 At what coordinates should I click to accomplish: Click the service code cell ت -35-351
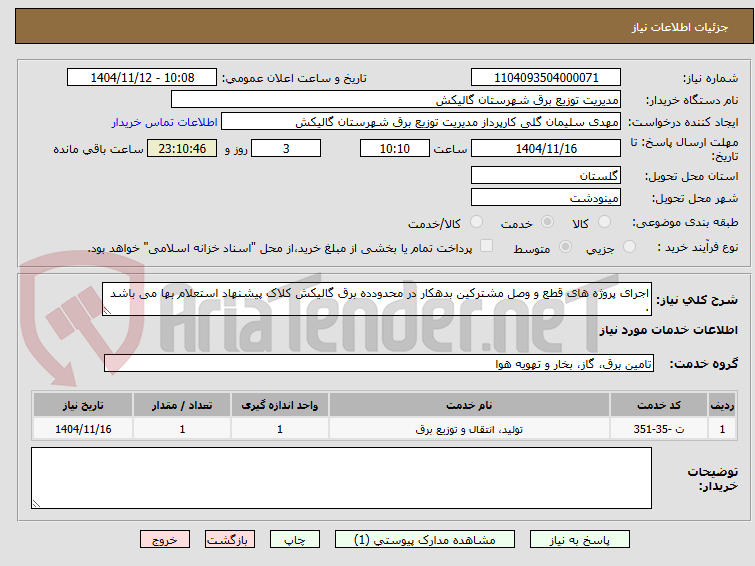pyautogui.click(x=658, y=429)
